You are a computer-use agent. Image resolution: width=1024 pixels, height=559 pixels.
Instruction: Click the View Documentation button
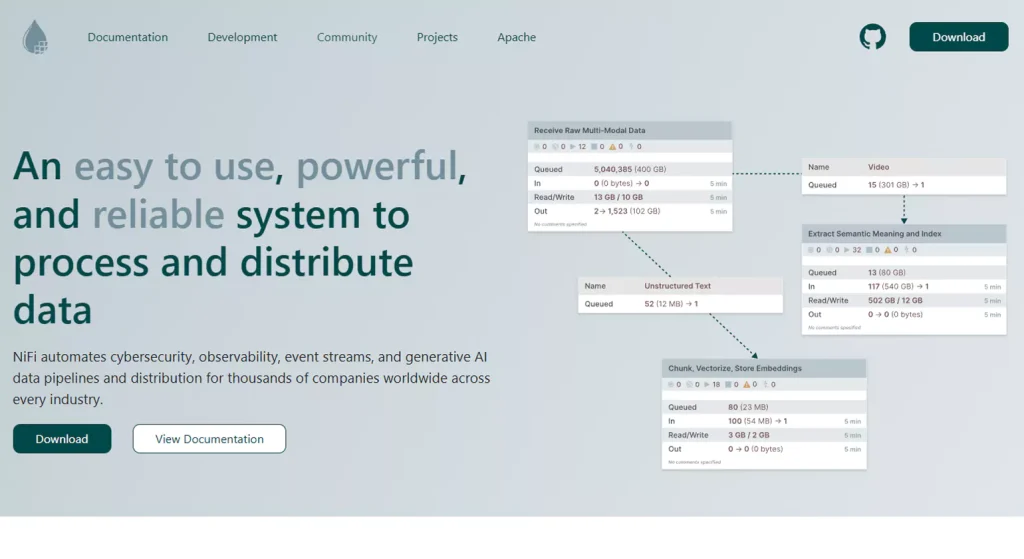click(209, 439)
